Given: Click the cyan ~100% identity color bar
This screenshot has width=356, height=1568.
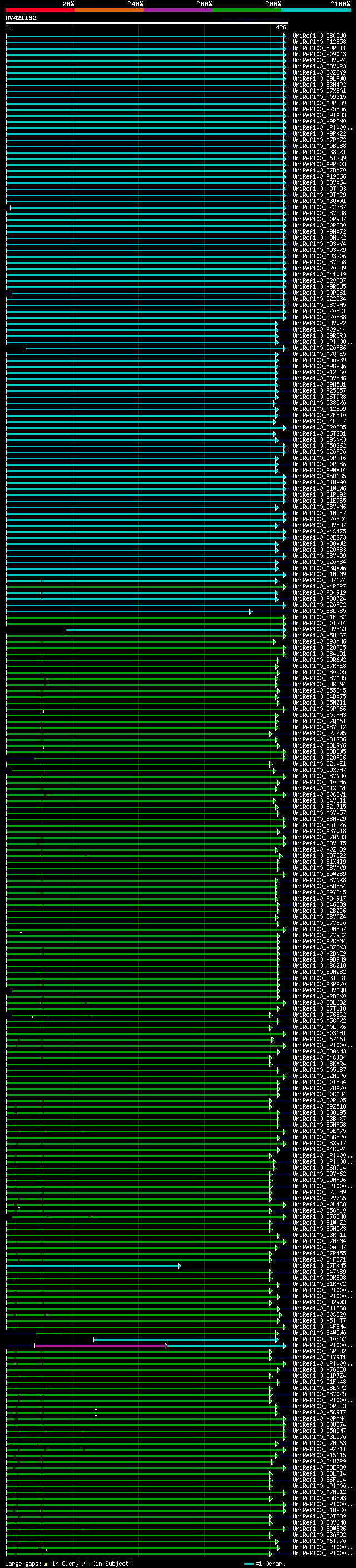Looking at the screenshot, I should coord(316,10).
